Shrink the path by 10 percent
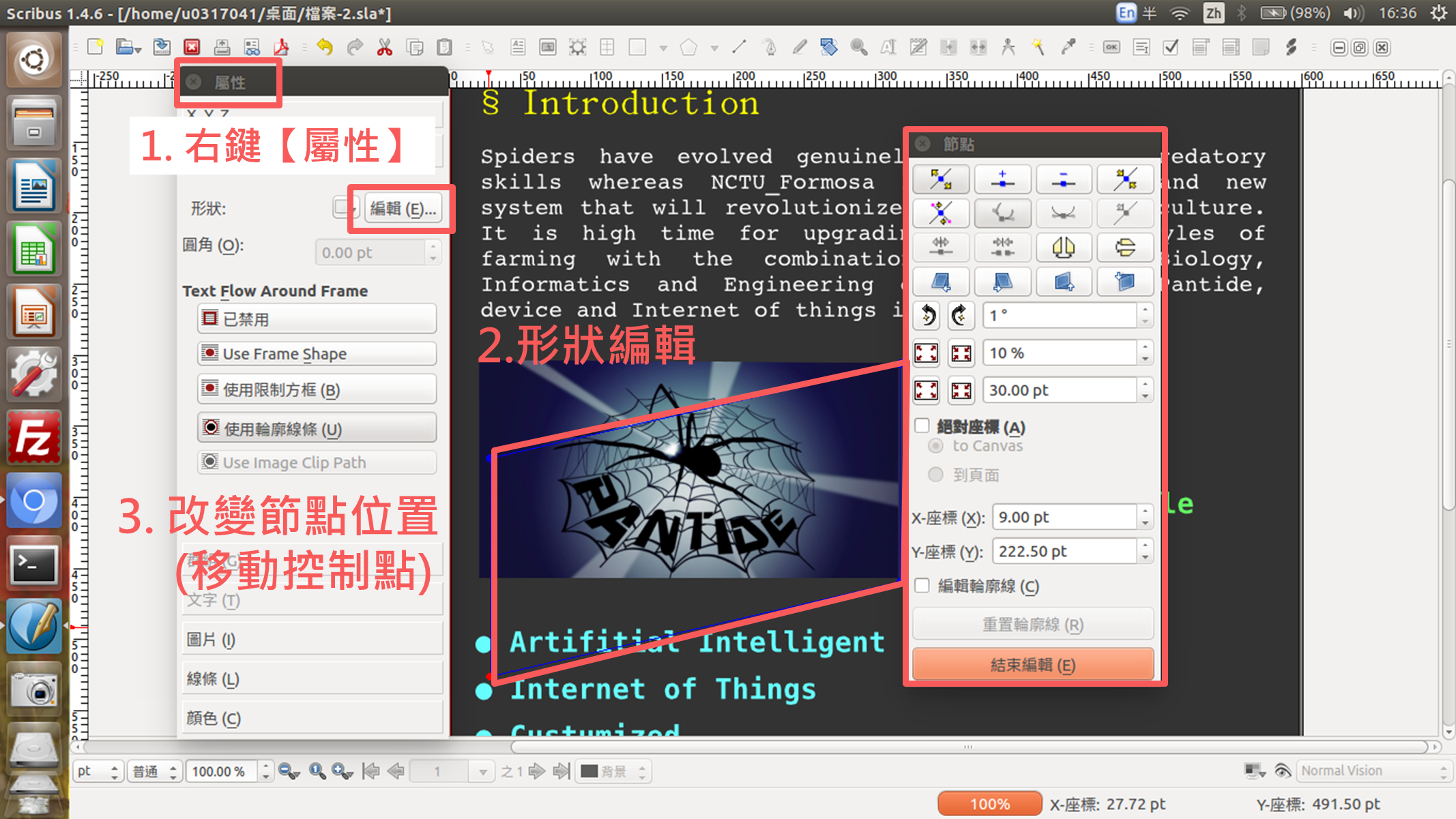Viewport: 1456px width, 819px height. click(961, 353)
